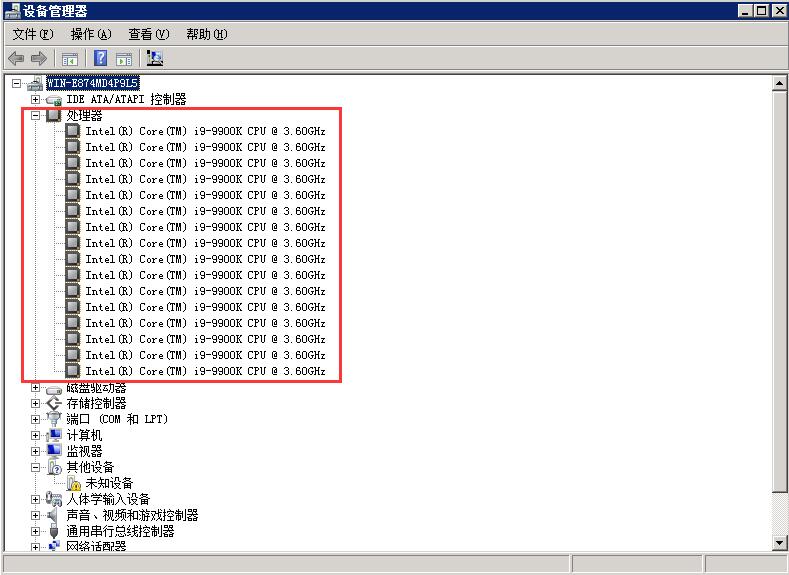Go forward with the right arrow toolbar icon

point(39,59)
